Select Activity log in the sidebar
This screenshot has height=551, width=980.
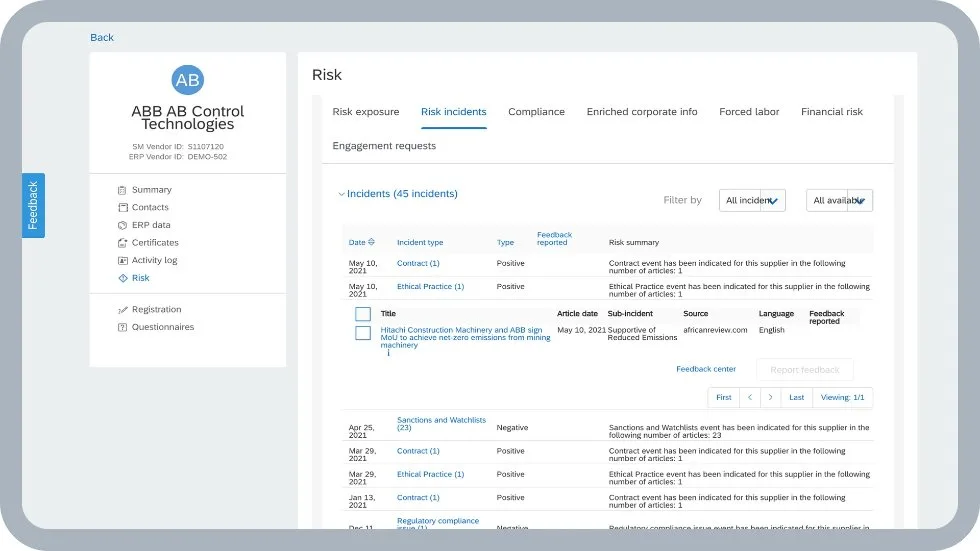tap(154, 261)
